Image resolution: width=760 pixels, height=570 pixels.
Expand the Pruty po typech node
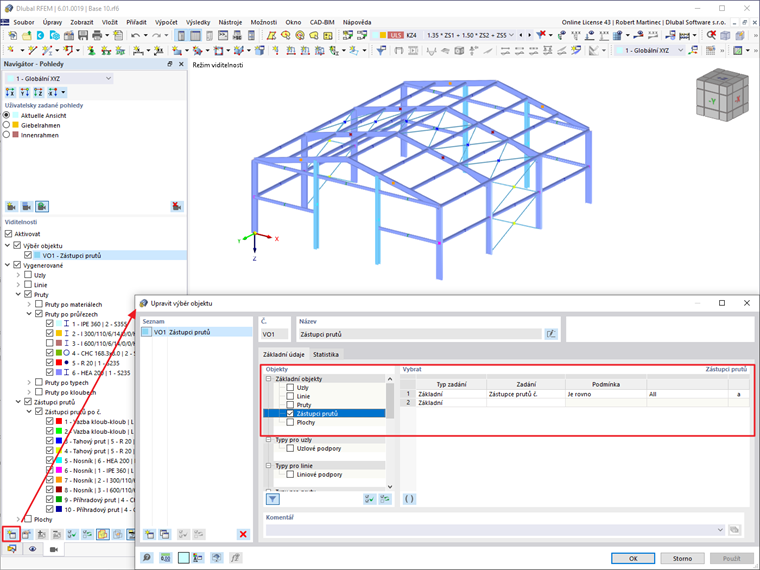tap(29, 382)
